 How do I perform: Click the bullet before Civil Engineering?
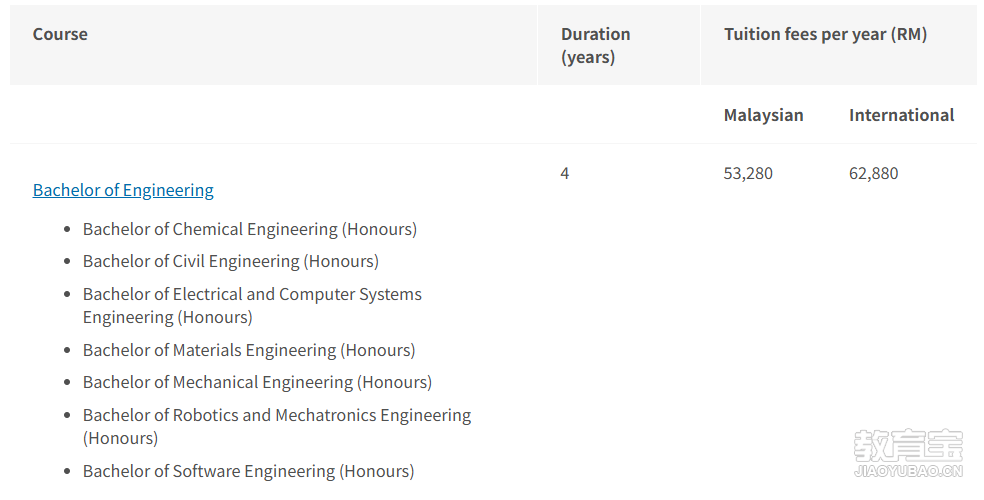click(67, 262)
